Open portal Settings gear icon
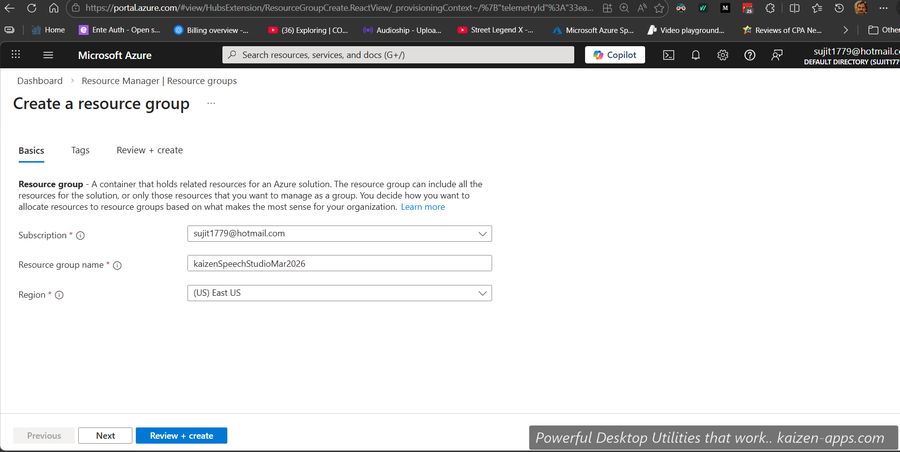Screen dimensions: 900x452 click(x=723, y=55)
